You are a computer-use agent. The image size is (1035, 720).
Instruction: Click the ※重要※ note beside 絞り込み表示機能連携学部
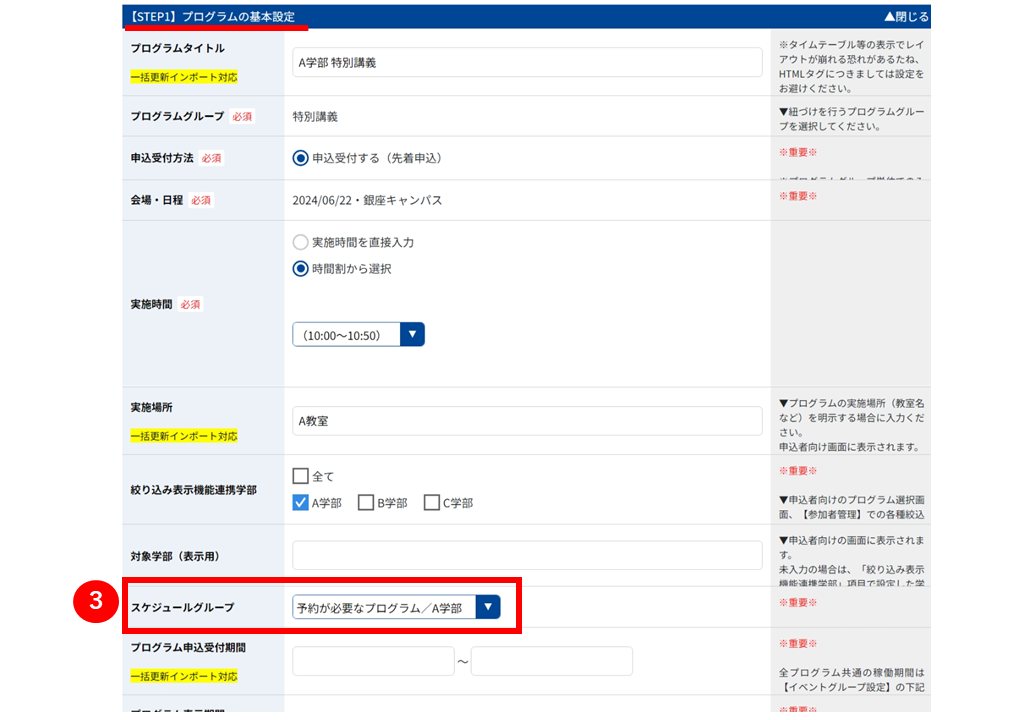click(797, 471)
